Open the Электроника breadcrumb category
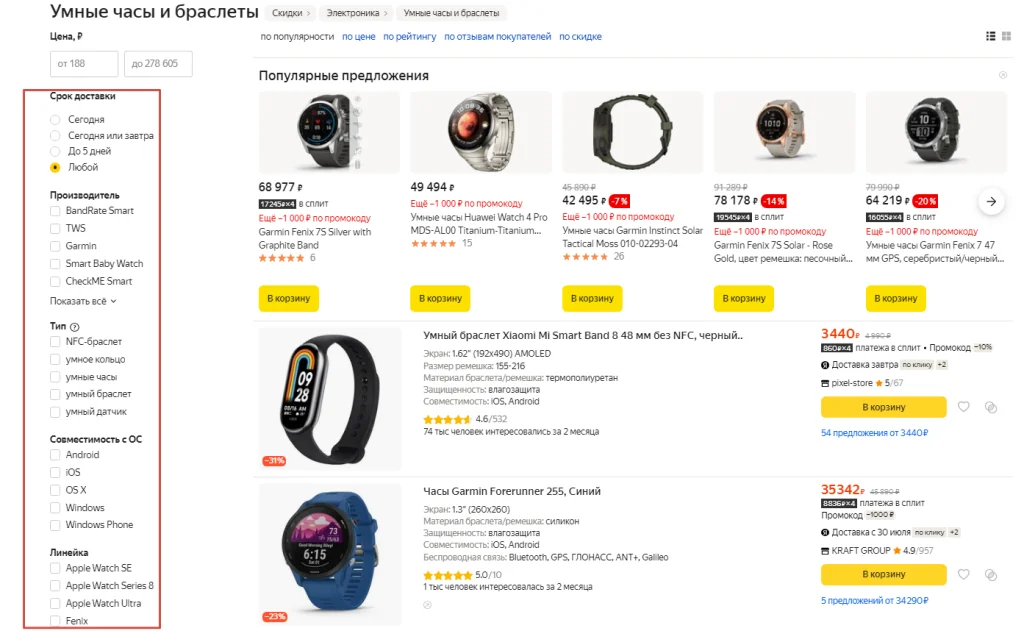 [x=353, y=14]
